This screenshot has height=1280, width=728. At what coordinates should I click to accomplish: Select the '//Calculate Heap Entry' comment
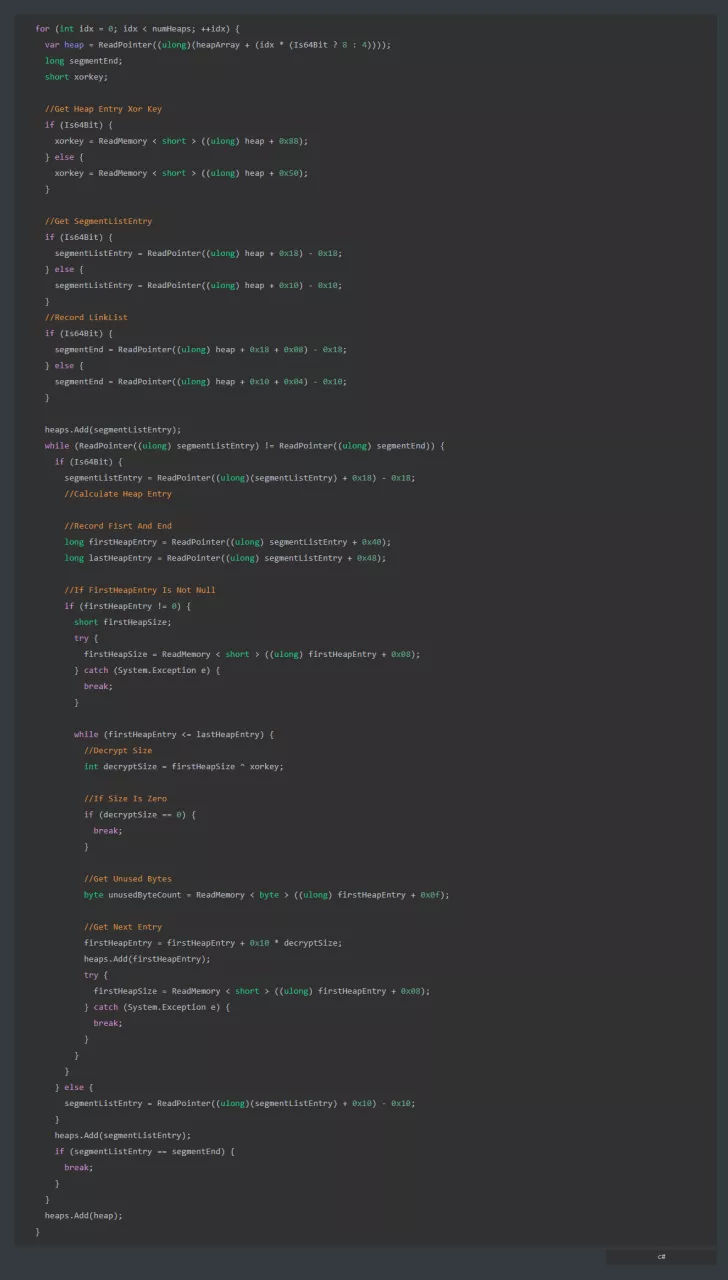pos(118,493)
